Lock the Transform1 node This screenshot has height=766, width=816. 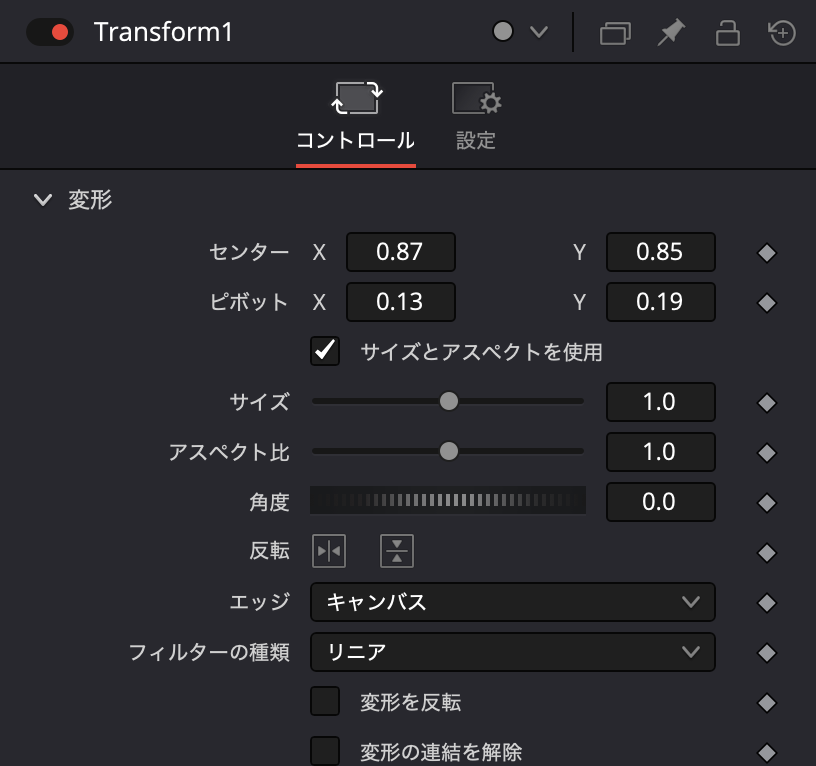pos(727,31)
